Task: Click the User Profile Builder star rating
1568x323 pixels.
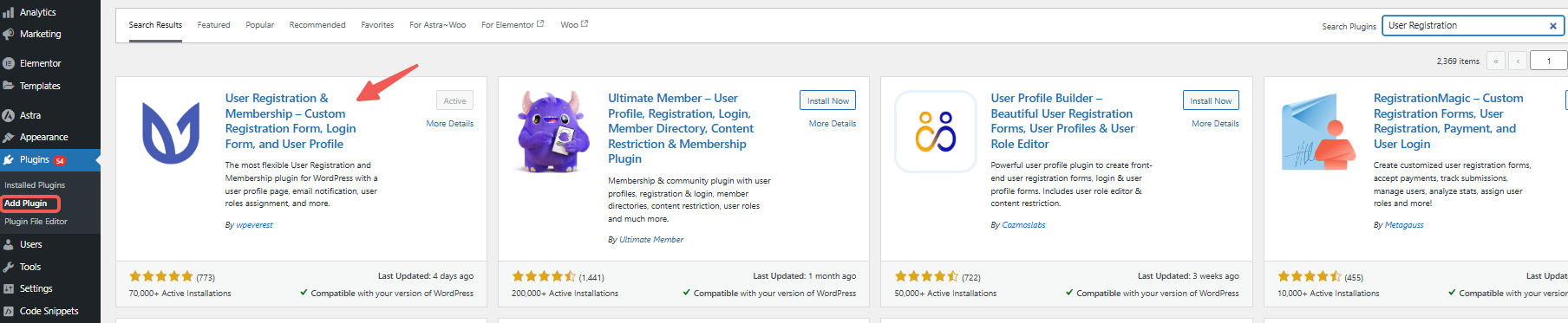Action: [926, 276]
